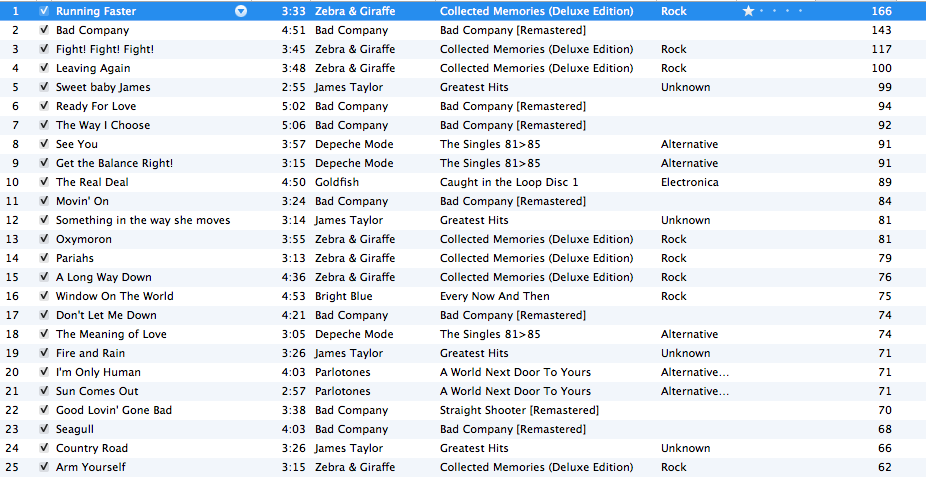The width and height of the screenshot is (926, 496).
Task: Select the song Country Road
Action: pyautogui.click(x=92, y=448)
